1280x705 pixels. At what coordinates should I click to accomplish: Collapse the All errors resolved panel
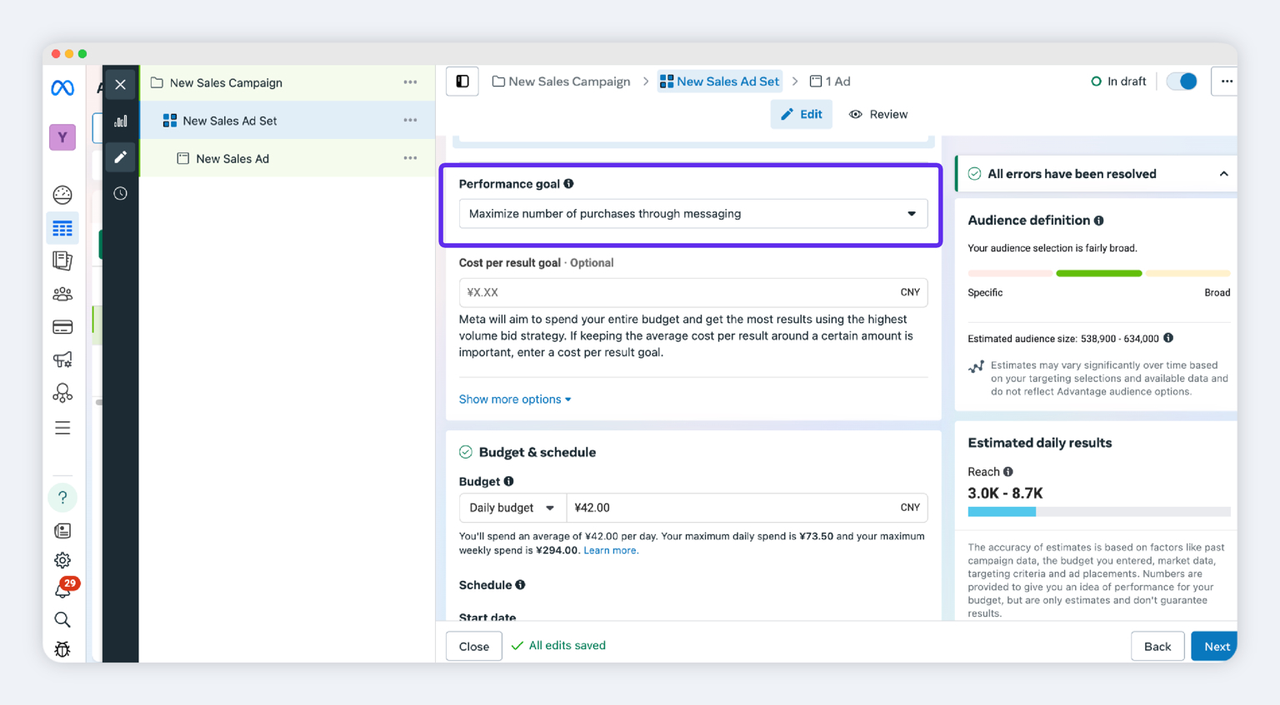tap(1223, 174)
